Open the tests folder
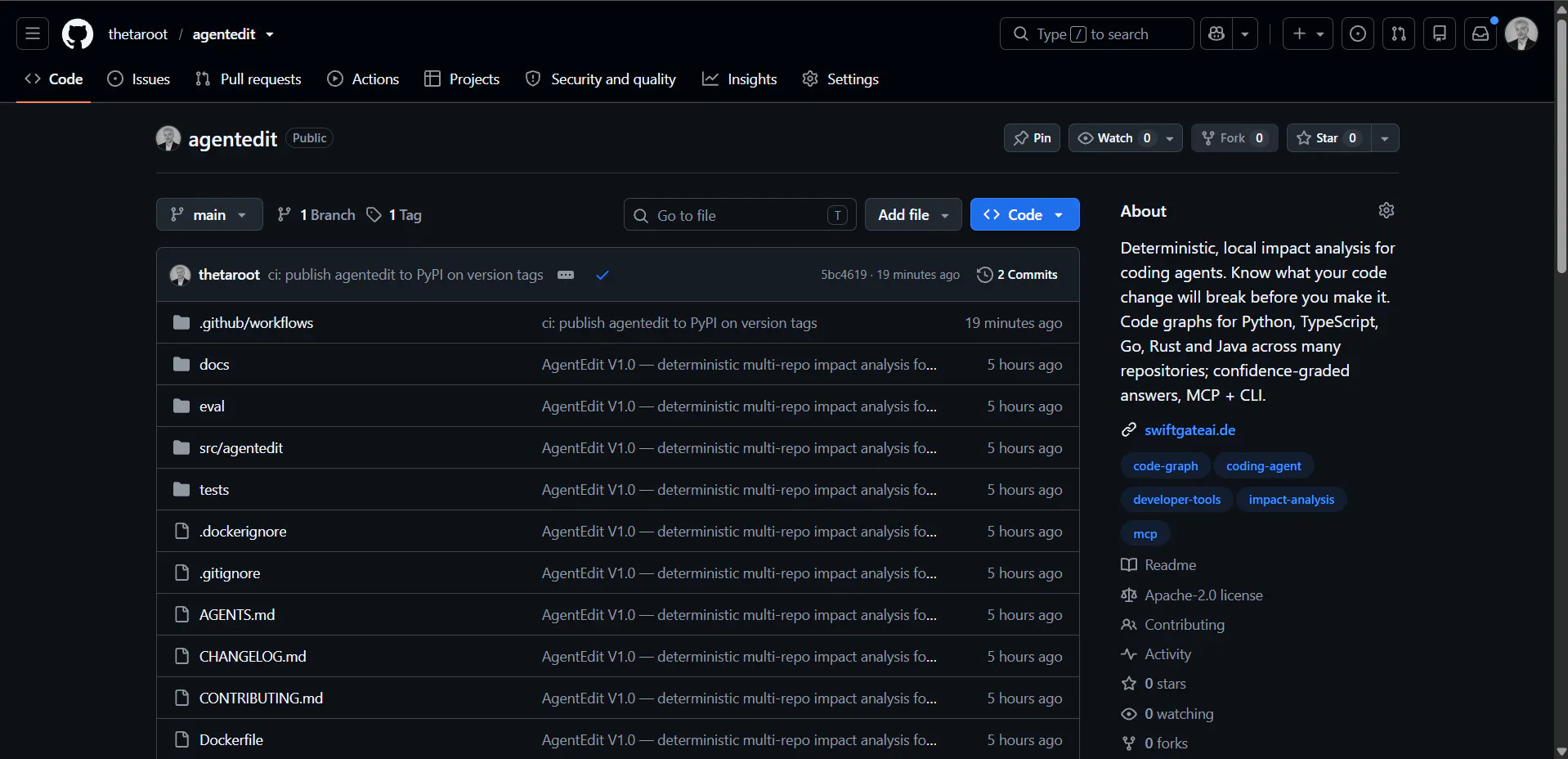Image resolution: width=1568 pixels, height=759 pixels. click(x=214, y=490)
